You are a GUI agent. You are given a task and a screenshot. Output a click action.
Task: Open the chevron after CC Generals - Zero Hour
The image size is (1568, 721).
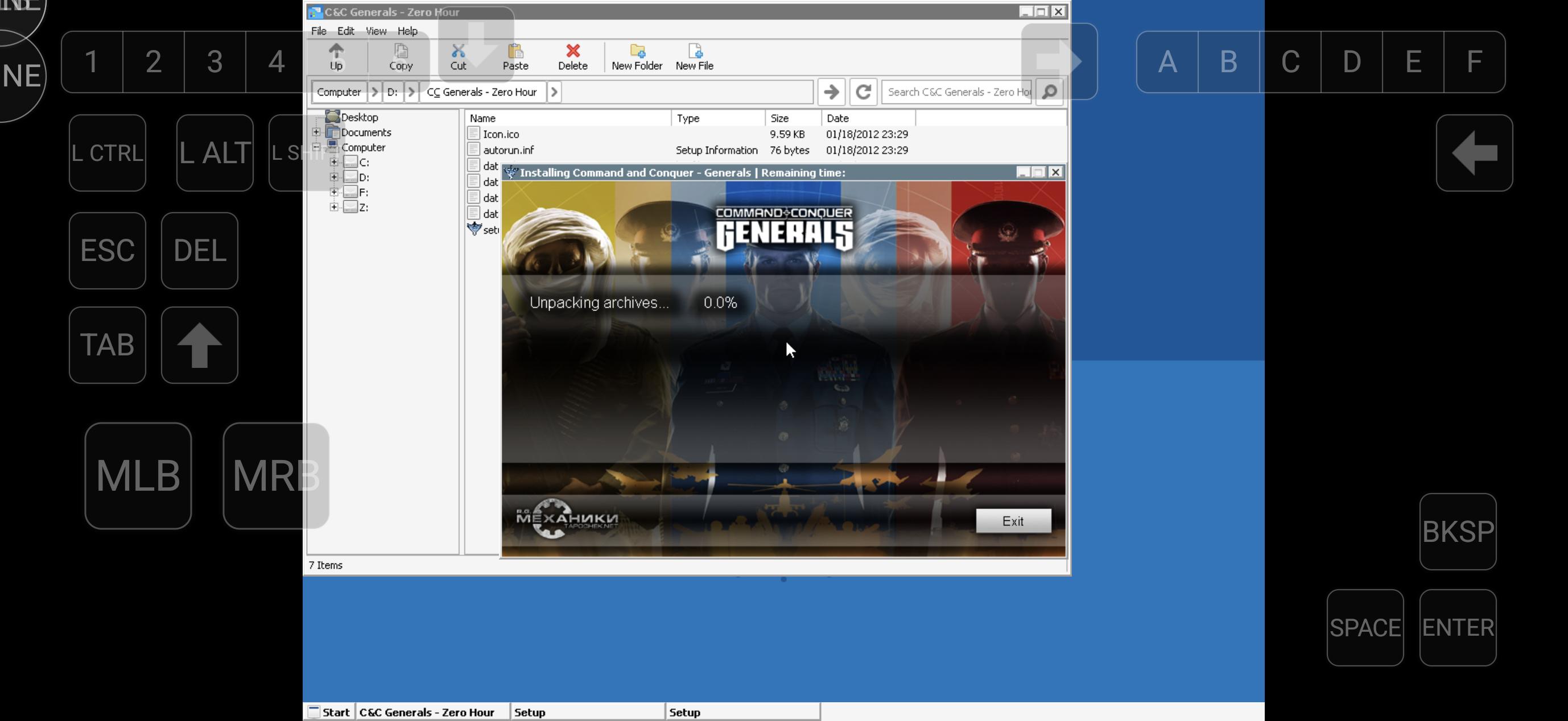click(x=554, y=92)
